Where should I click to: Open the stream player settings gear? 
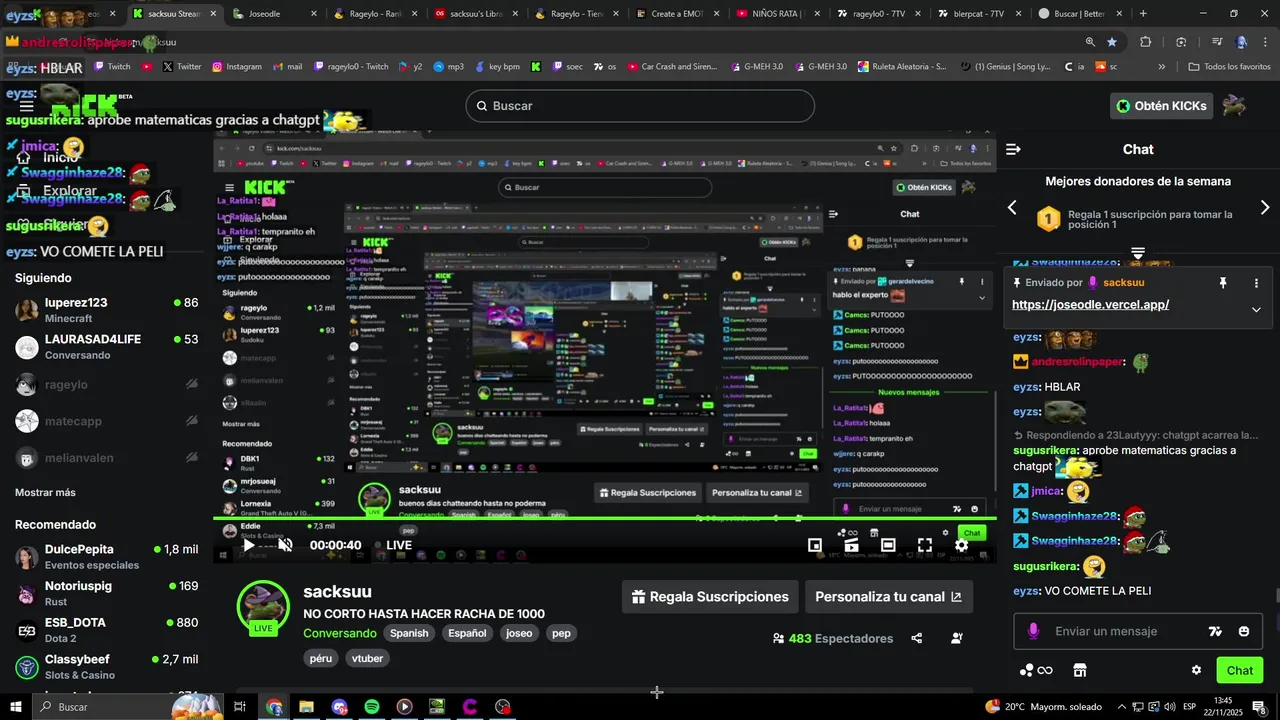961,545
